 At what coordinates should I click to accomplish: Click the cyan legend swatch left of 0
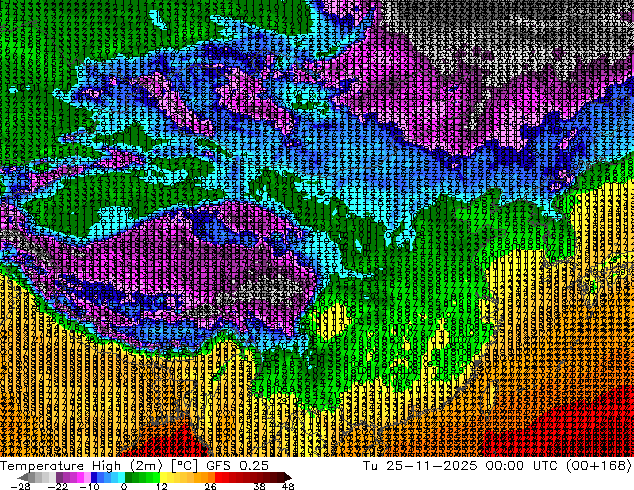tap(121, 477)
